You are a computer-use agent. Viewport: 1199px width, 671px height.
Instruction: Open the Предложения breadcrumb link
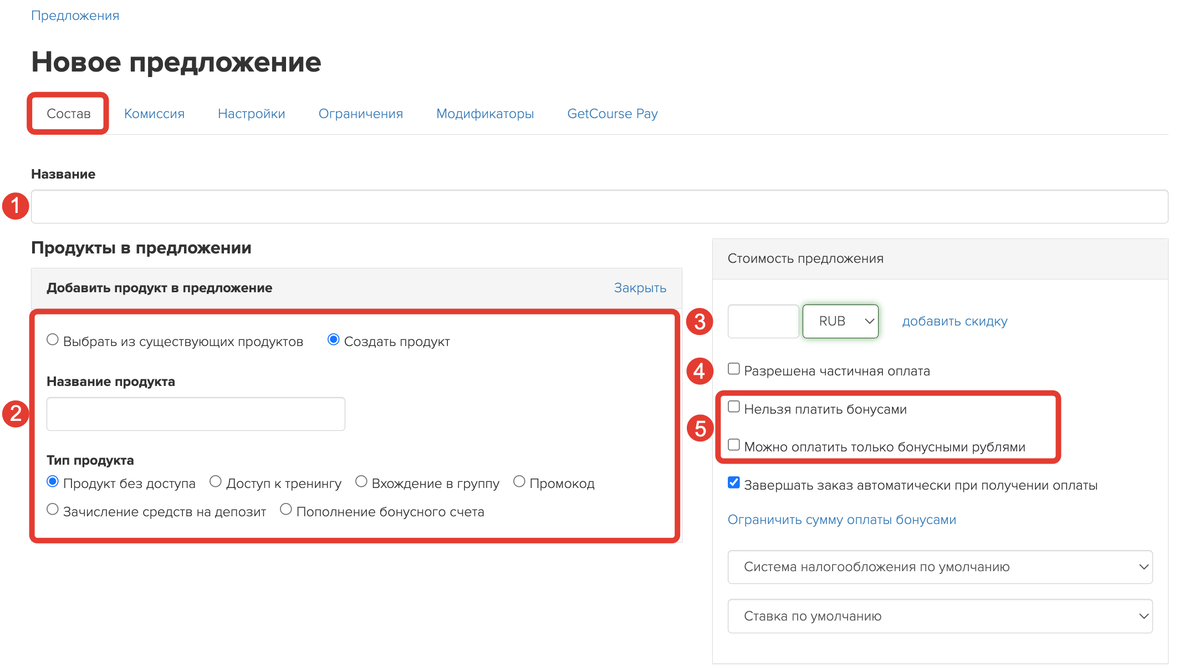75,15
